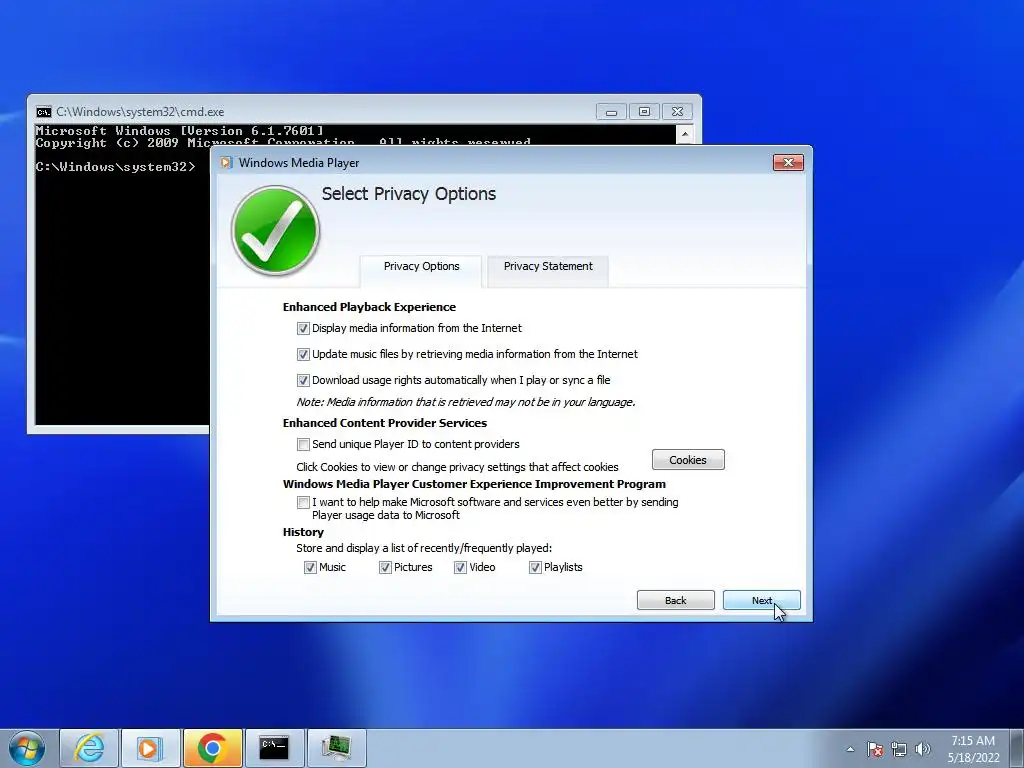The image size is (1024, 768).
Task: Launch Google Chrome from the taskbar
Action: pyautogui.click(x=212, y=748)
